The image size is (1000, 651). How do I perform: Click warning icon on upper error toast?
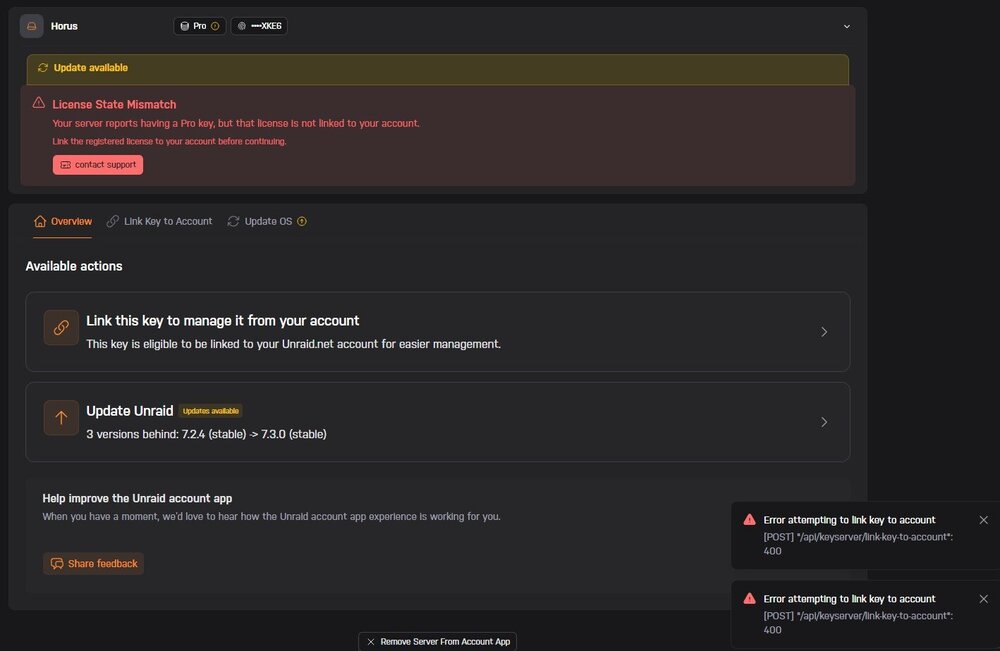(x=749, y=520)
